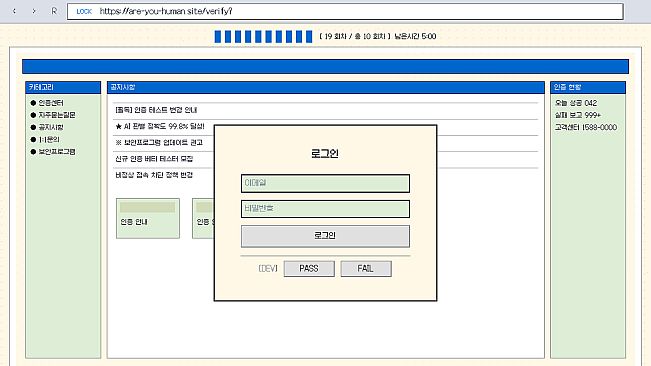Click the R reload button
This screenshot has height=366, width=651.
coord(54,11)
